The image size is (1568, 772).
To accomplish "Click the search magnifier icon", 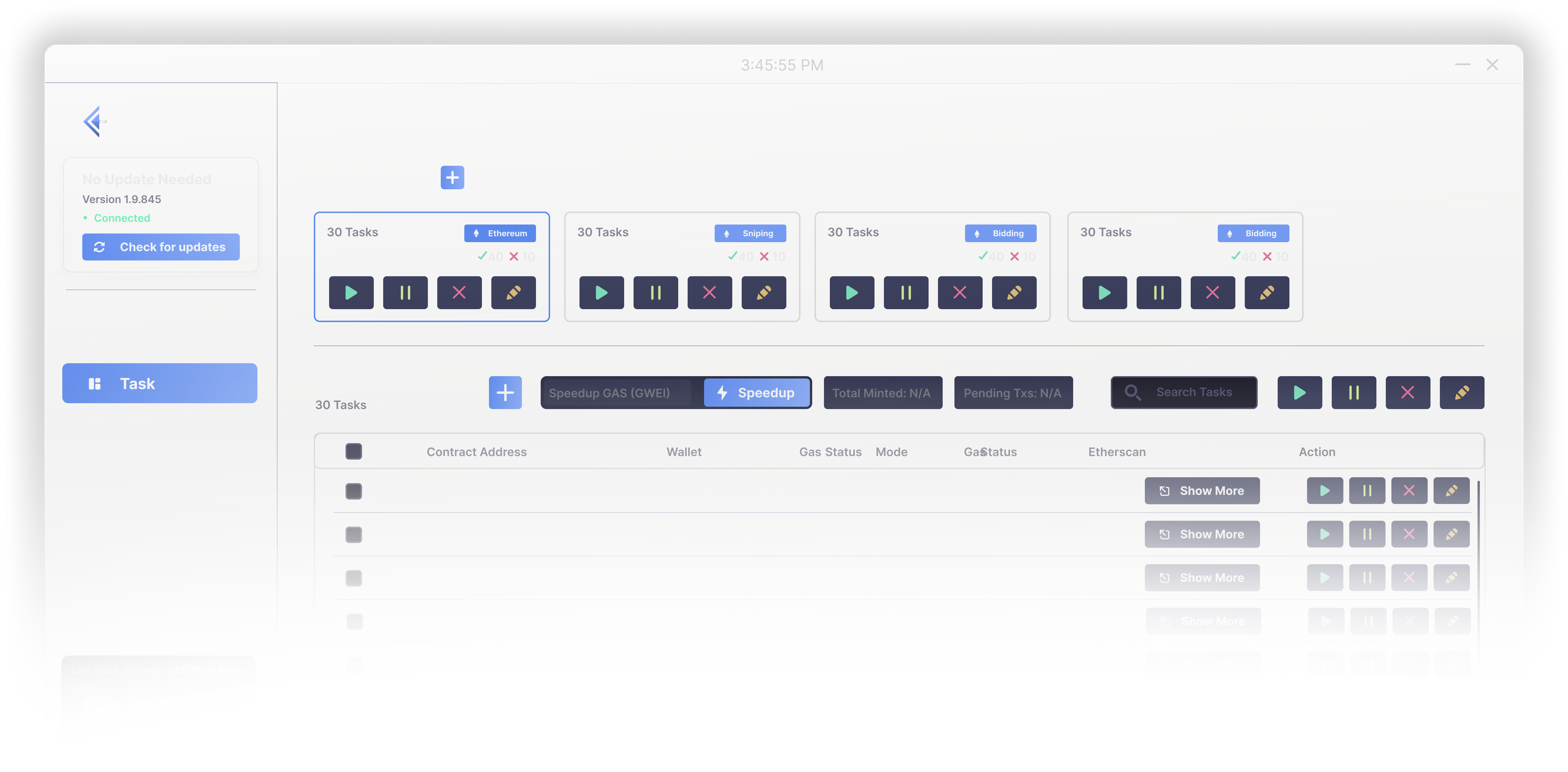I will [1132, 393].
